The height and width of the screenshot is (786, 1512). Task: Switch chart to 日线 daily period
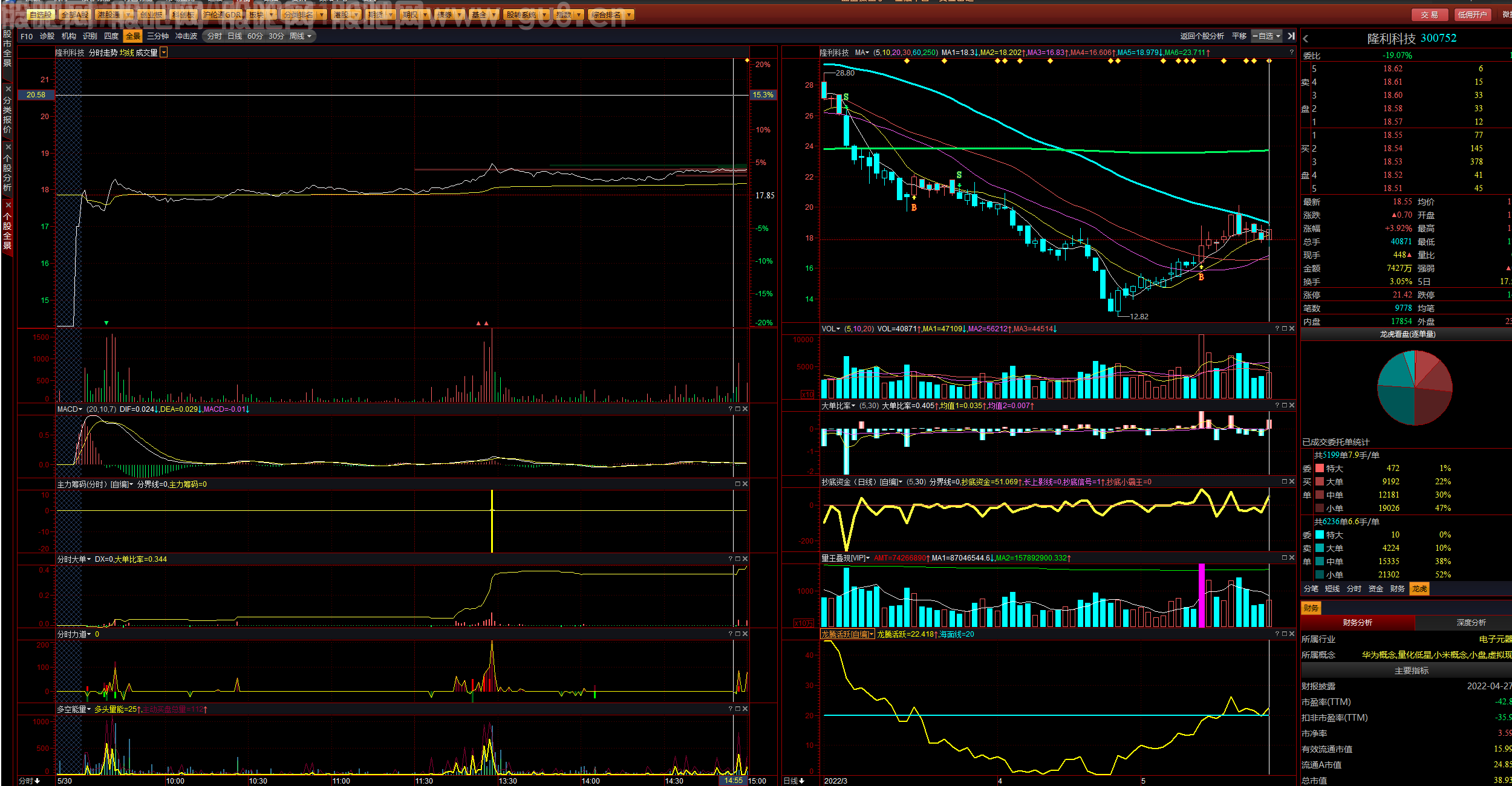235,36
